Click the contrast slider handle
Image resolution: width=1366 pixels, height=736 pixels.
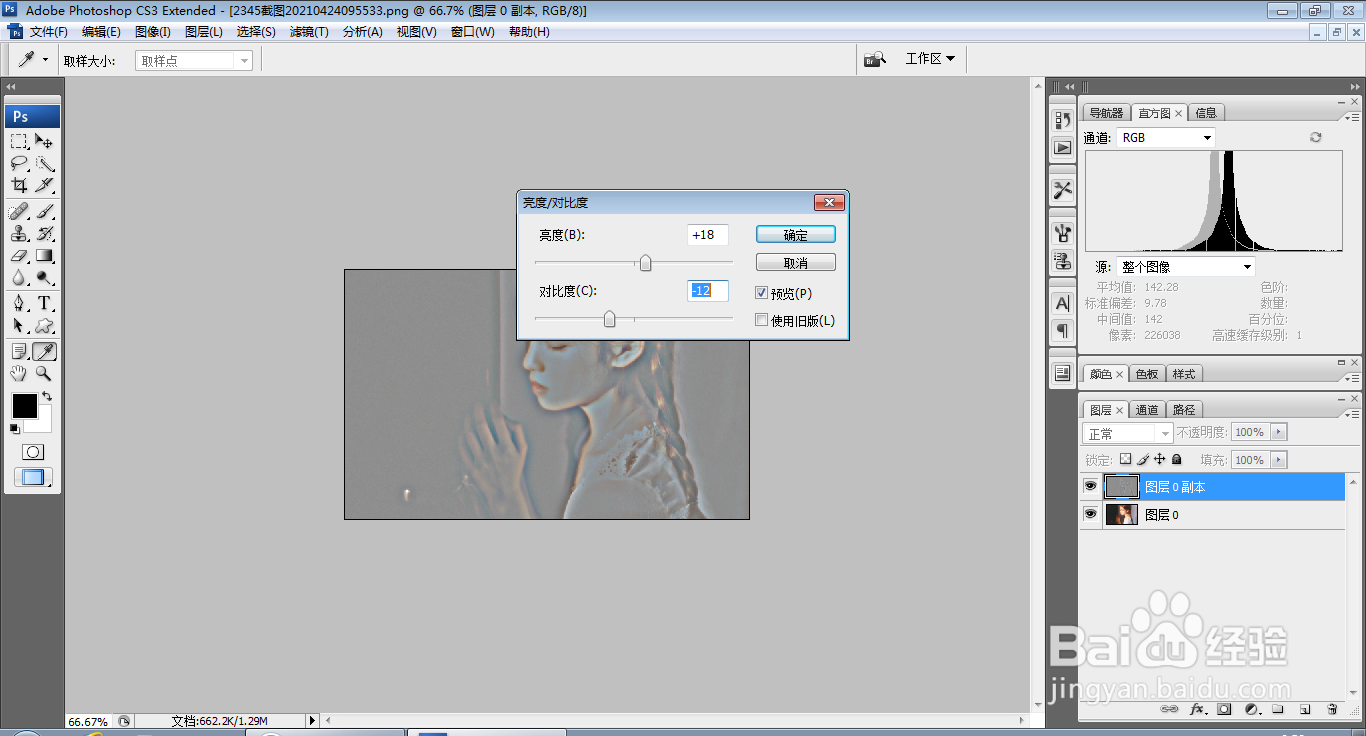point(609,319)
